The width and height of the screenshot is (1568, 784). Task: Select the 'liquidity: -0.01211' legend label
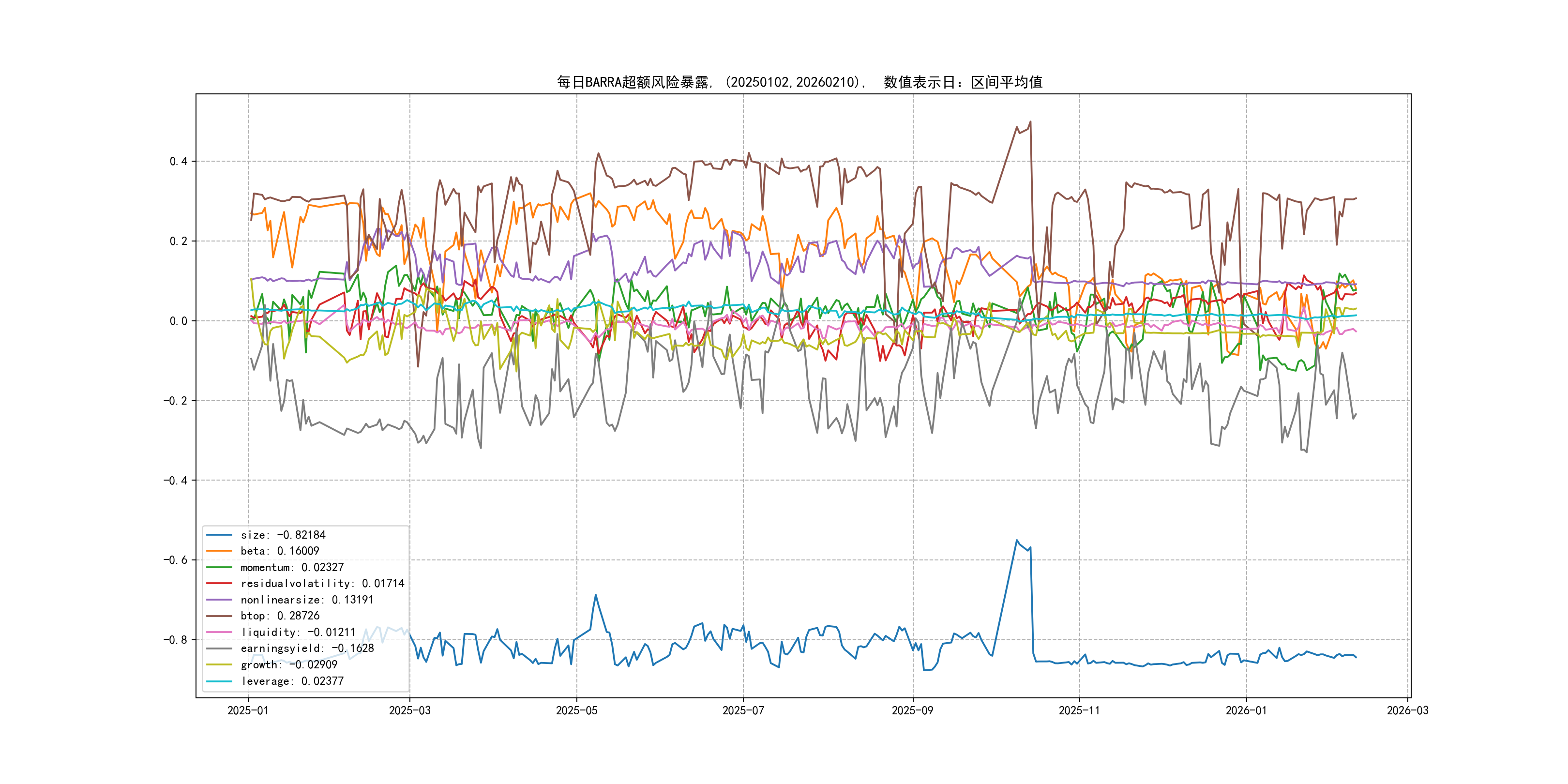point(298,633)
